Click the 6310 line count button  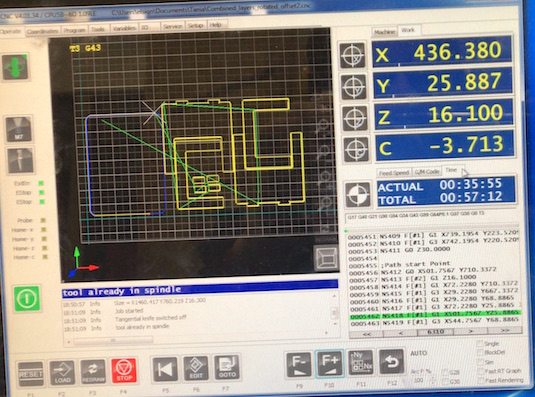[435, 332]
